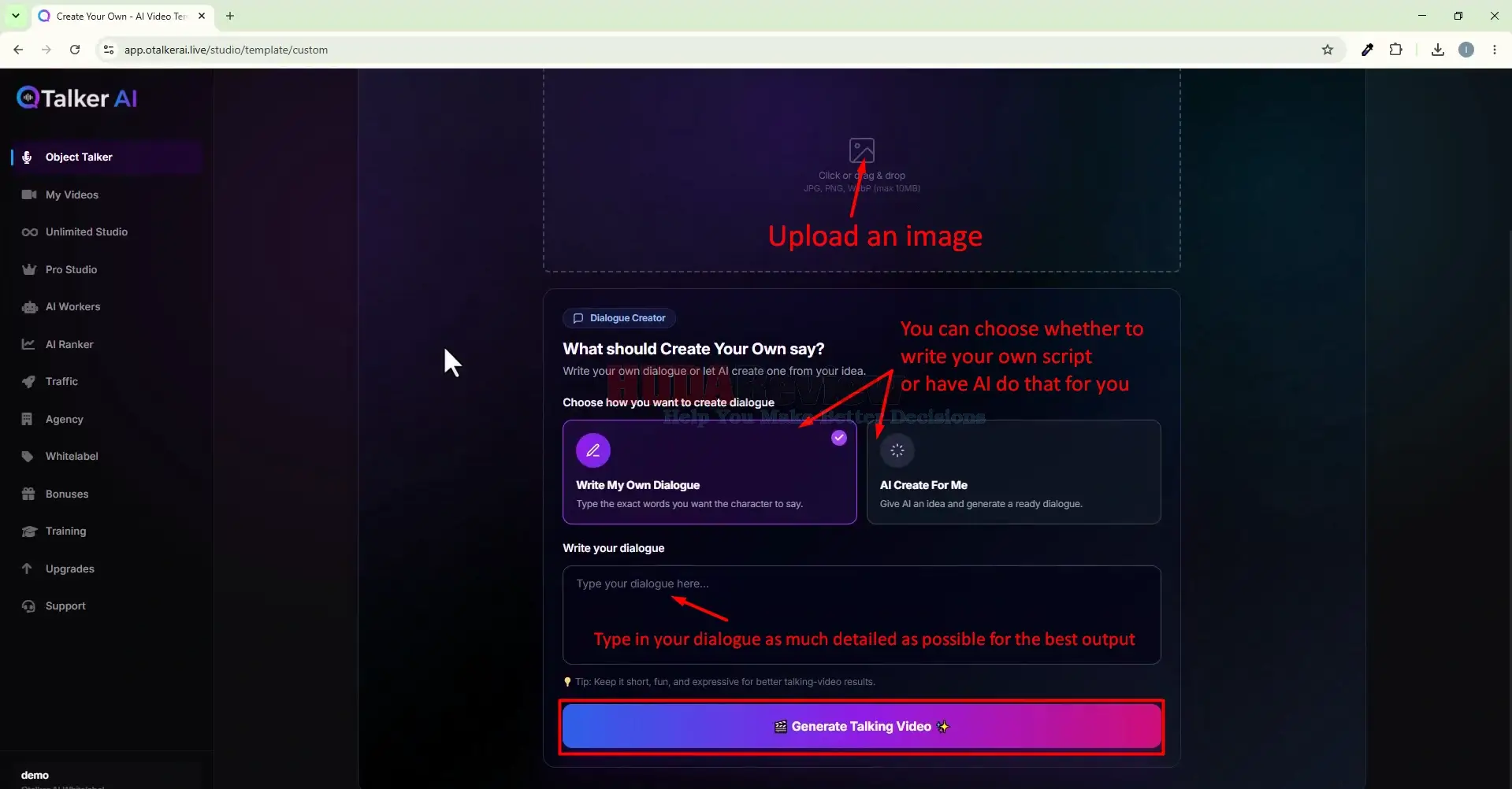Click the Support headset icon

[28, 606]
